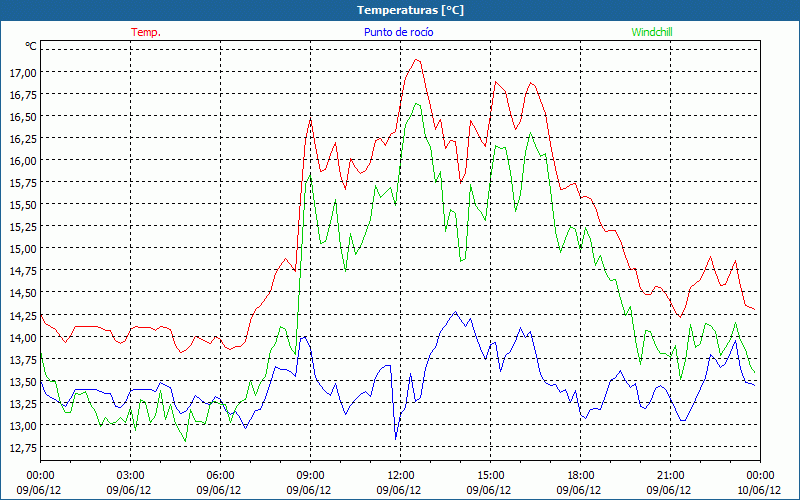Screen dimensions: 800x500
Task: Select the blue Punto de rocío legend label
Action: click(x=398, y=32)
